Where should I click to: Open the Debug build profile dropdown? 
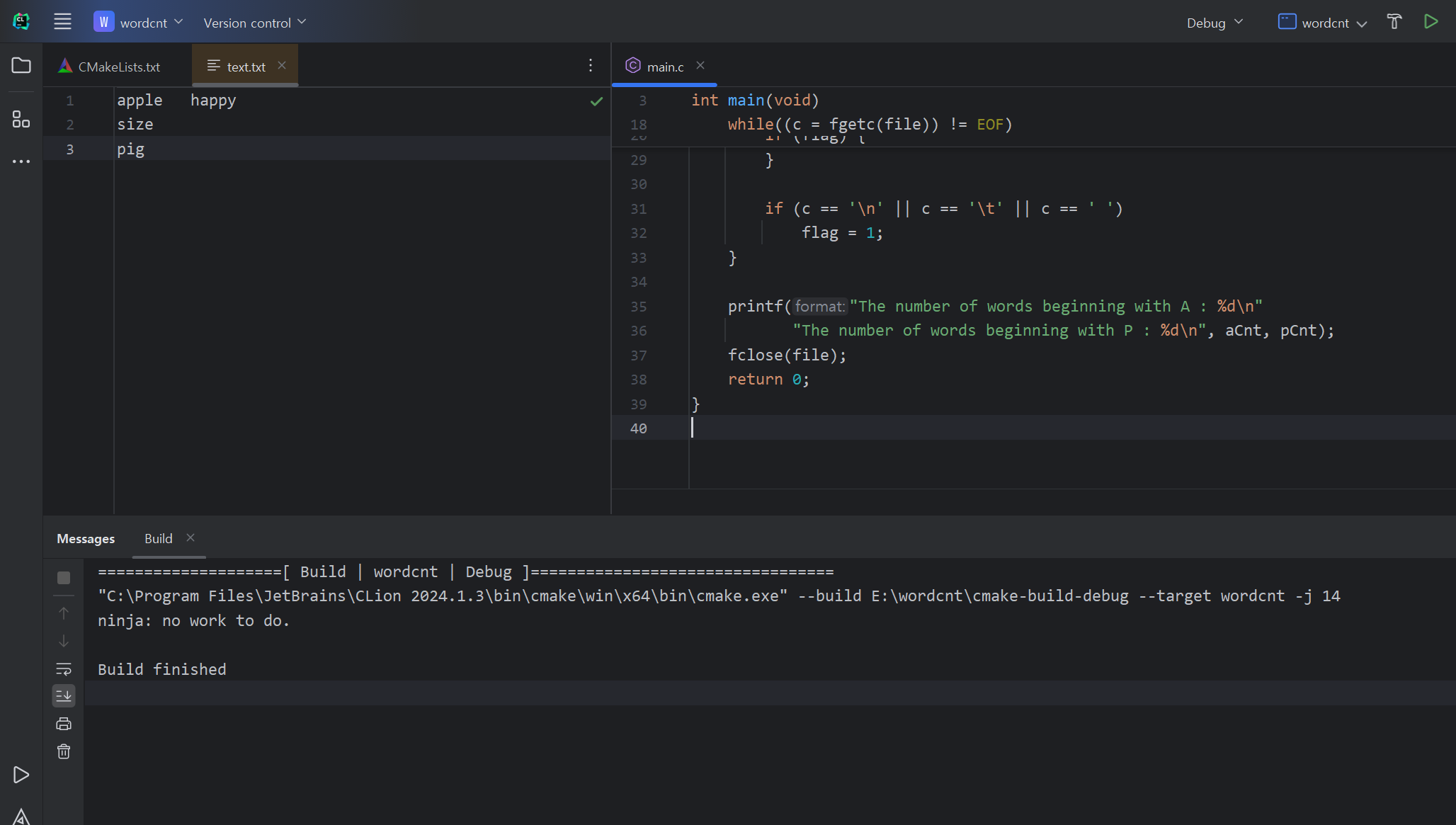coord(1215,23)
